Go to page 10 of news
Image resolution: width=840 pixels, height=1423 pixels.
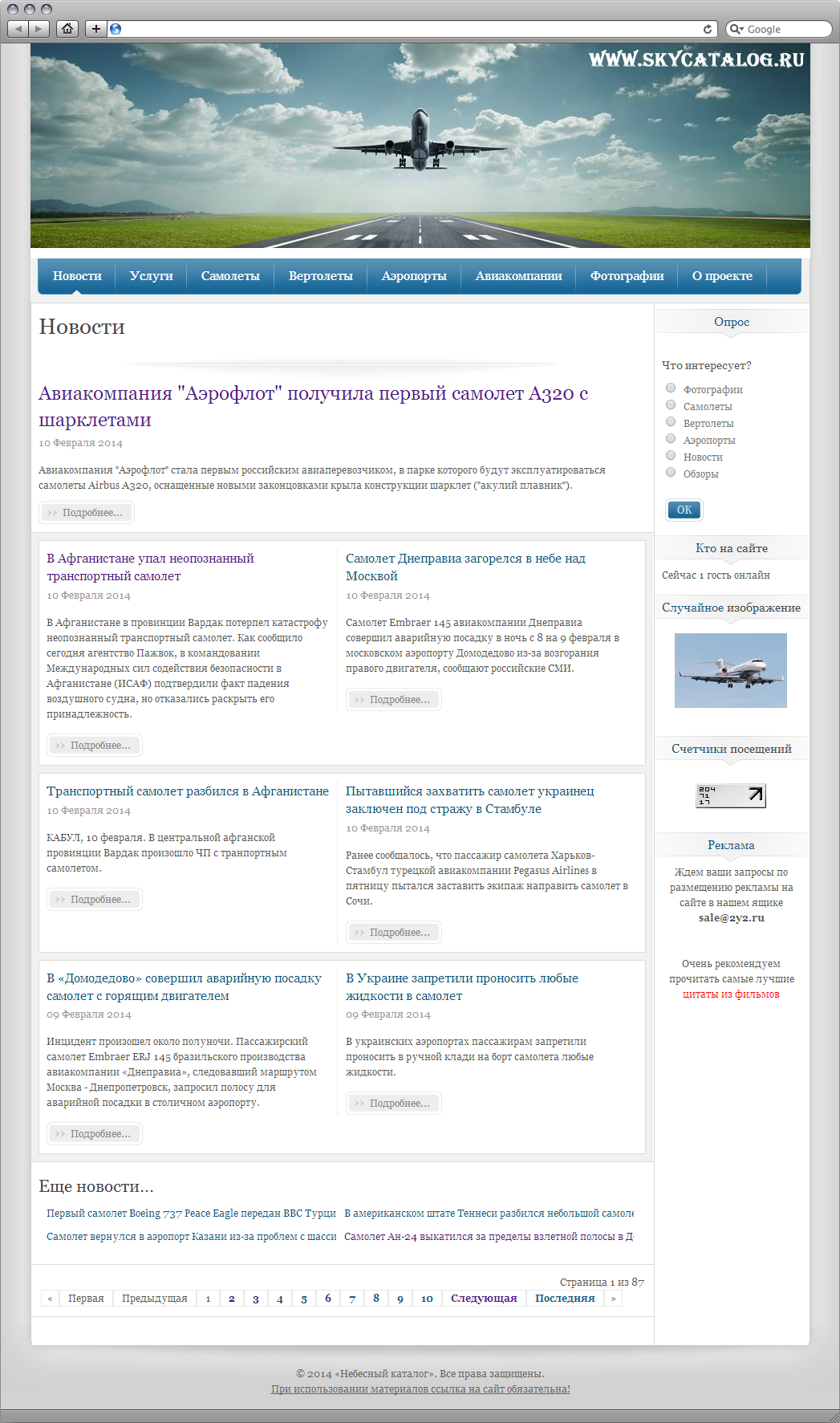[x=427, y=1298]
